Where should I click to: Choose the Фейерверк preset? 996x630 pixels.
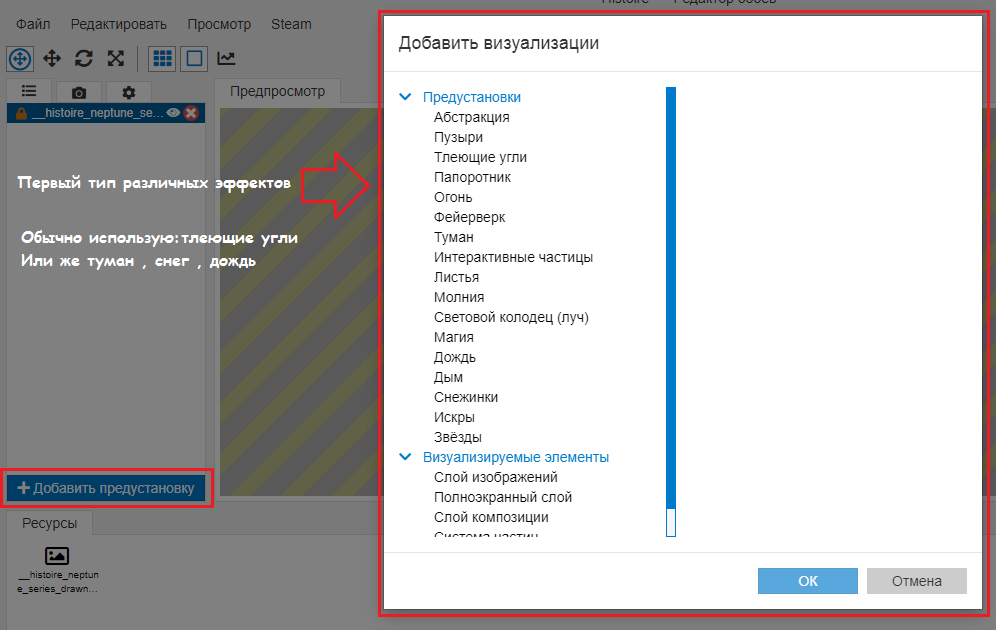pos(469,217)
